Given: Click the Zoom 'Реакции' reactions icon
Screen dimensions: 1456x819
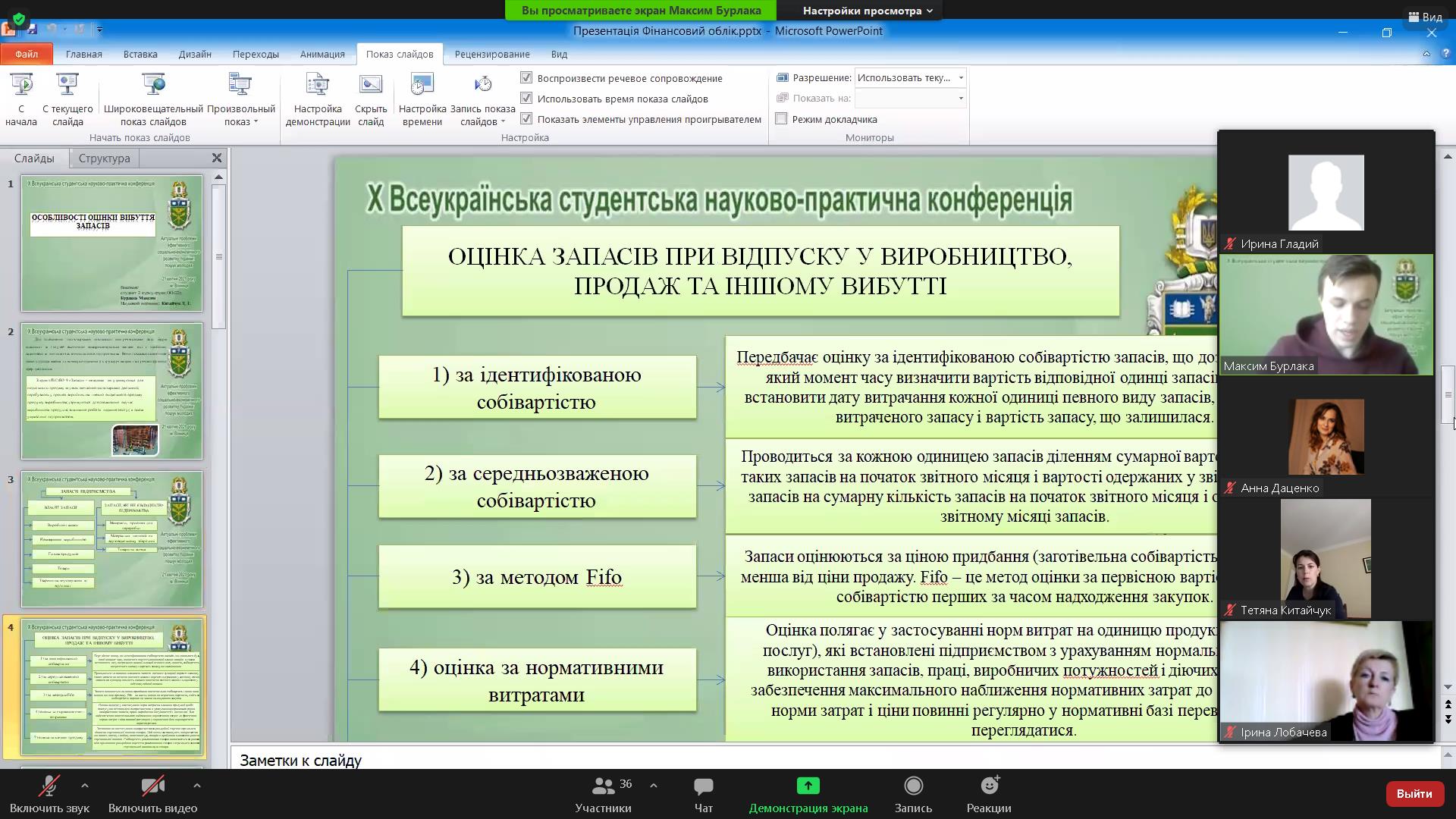Looking at the screenshot, I should (x=989, y=786).
